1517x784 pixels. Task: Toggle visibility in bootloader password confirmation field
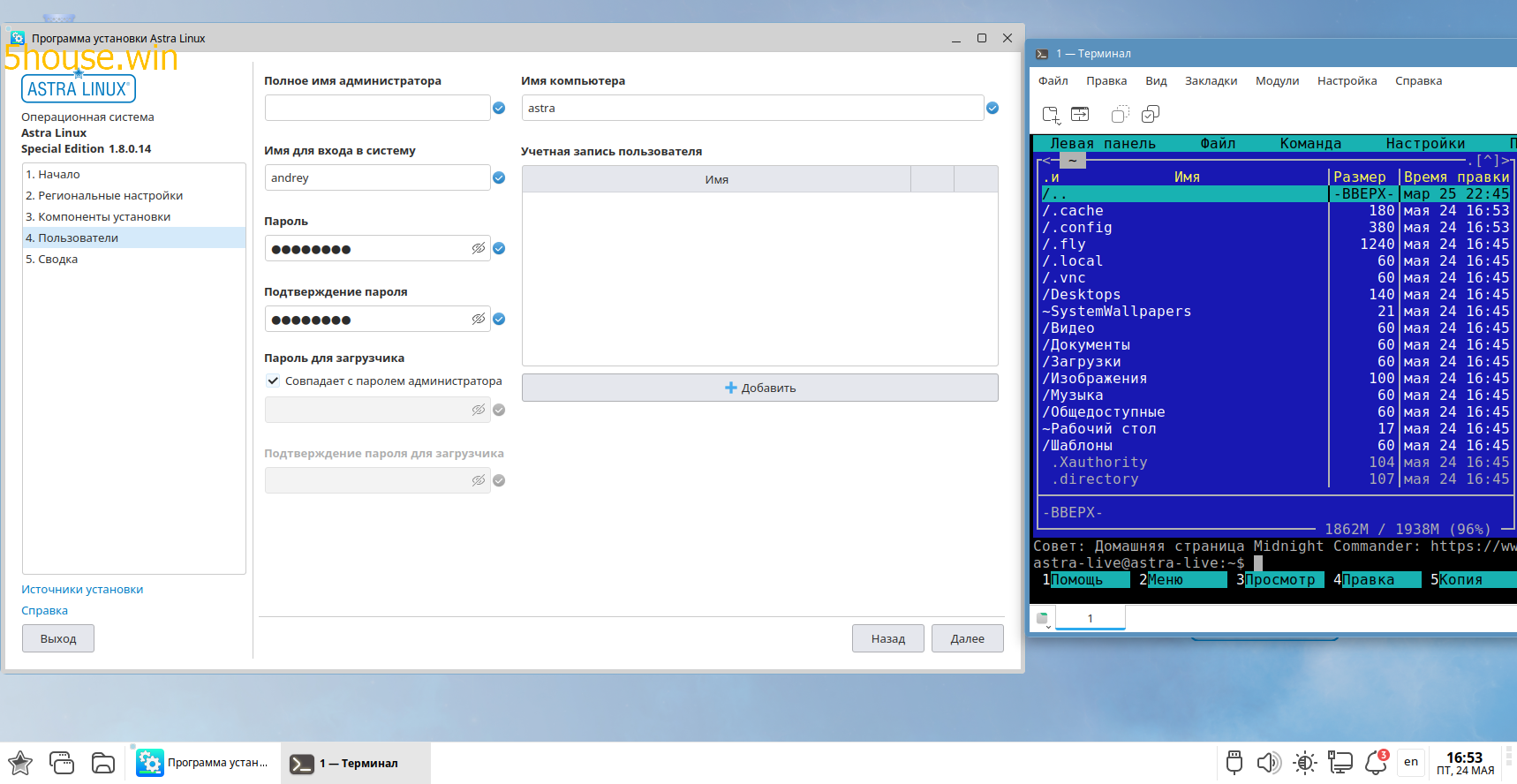pos(479,480)
